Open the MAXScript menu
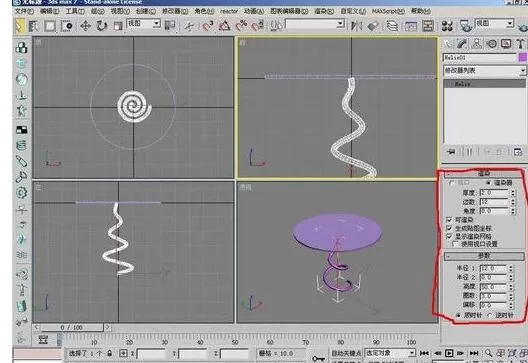Screen dimensions: 528x363 click(388, 11)
